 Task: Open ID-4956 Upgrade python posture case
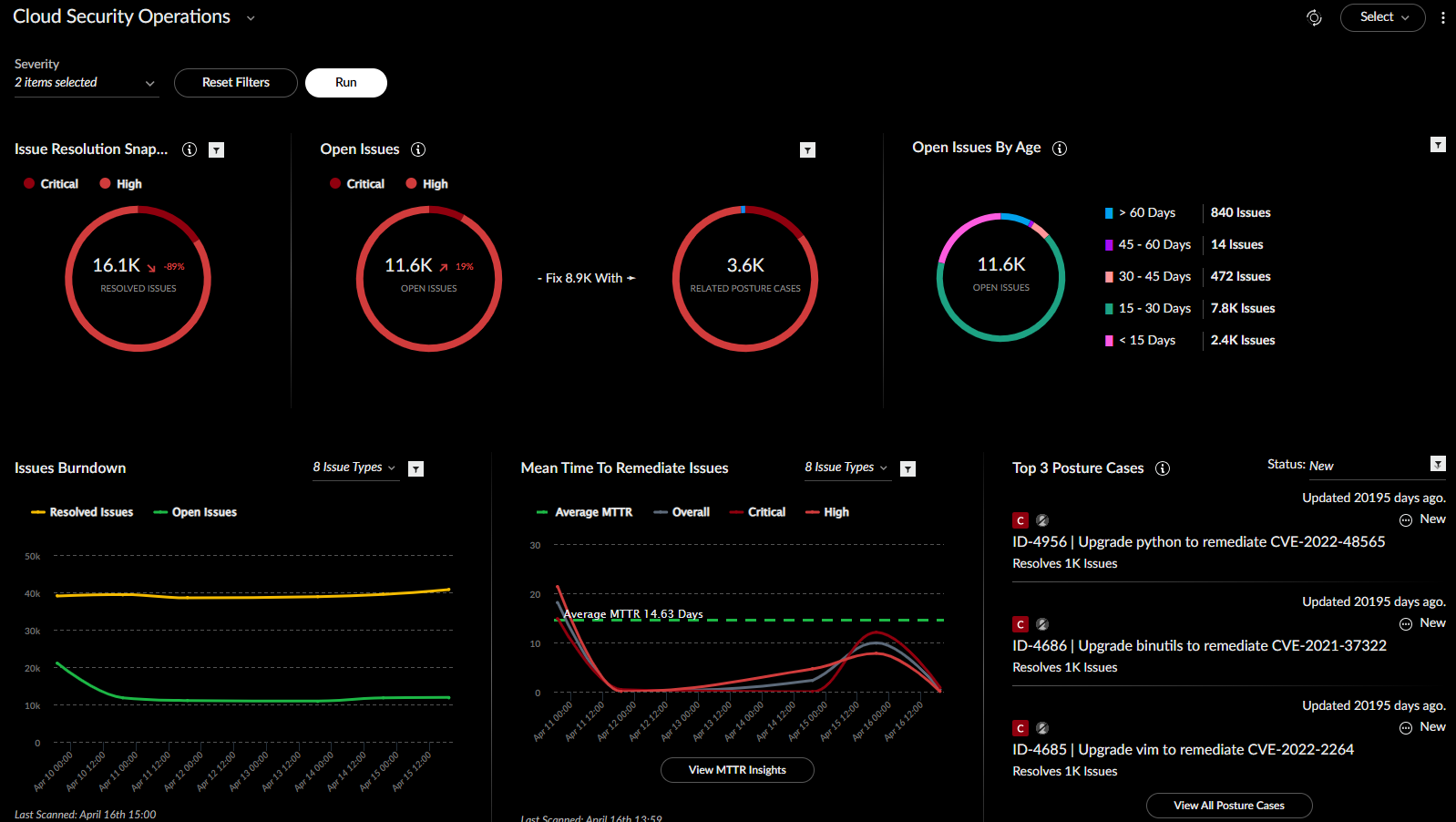click(x=1199, y=542)
